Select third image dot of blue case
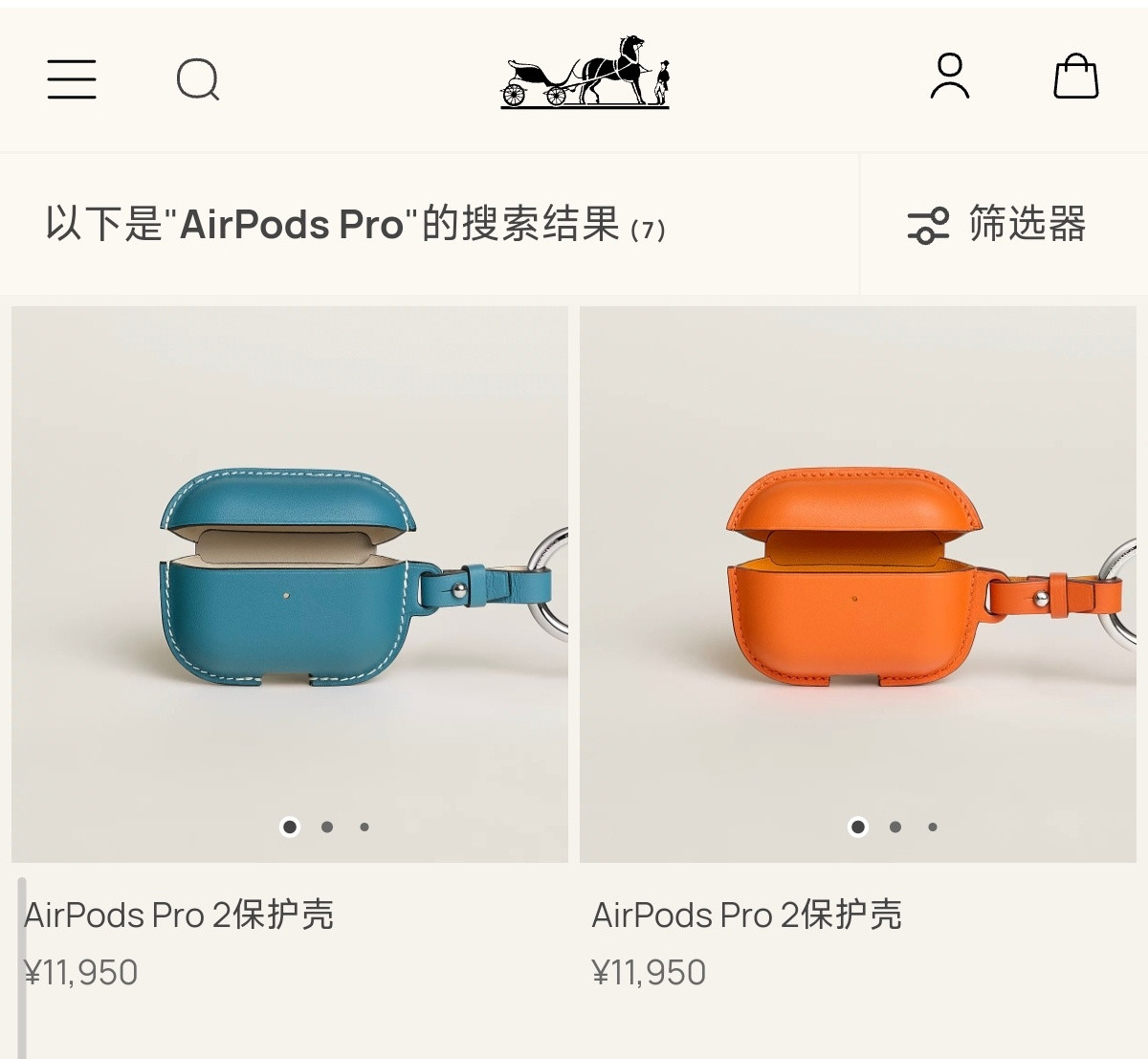The height and width of the screenshot is (1059, 1148). pos(364,827)
